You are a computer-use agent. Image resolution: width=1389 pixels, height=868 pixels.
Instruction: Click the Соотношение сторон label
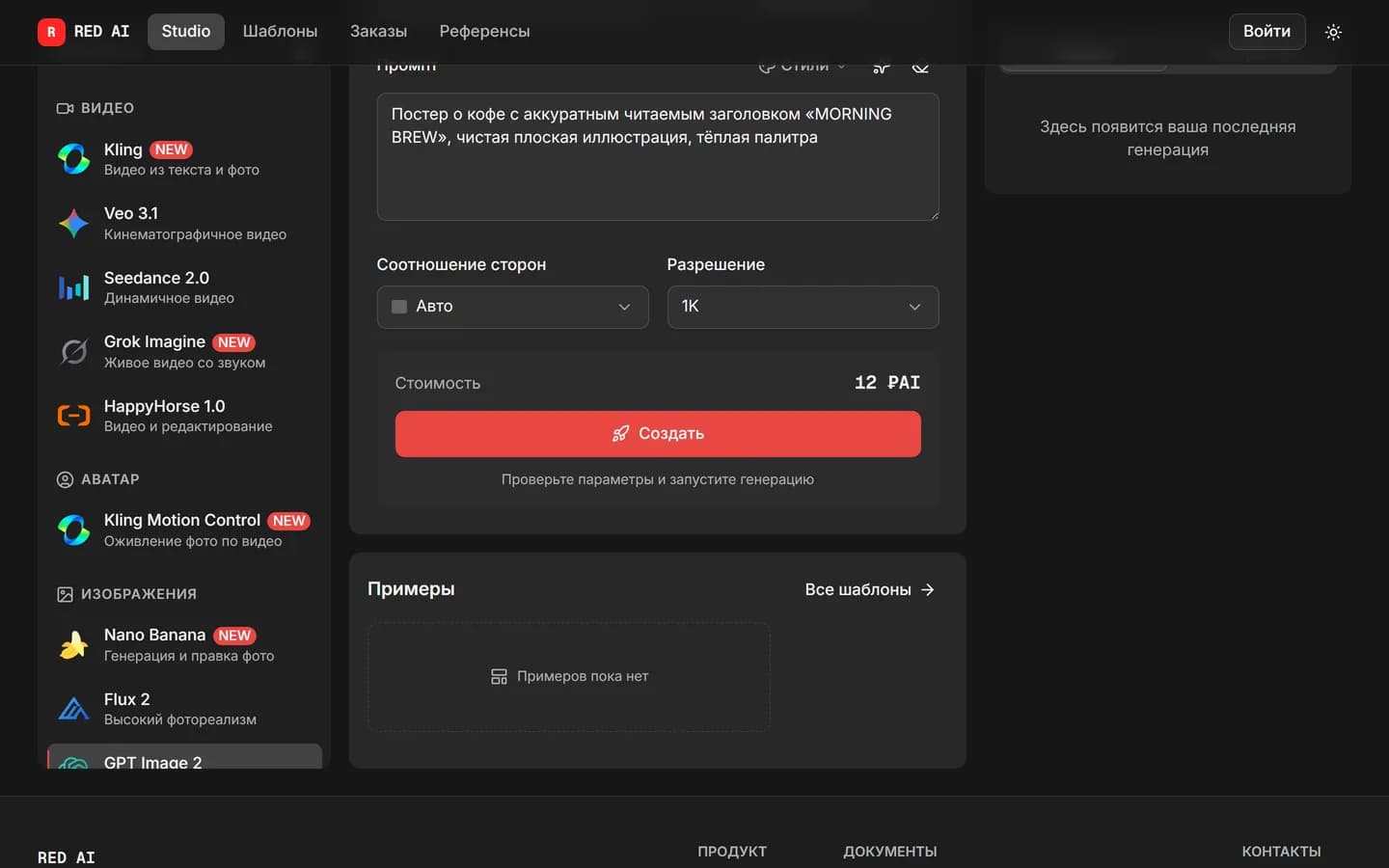461,264
